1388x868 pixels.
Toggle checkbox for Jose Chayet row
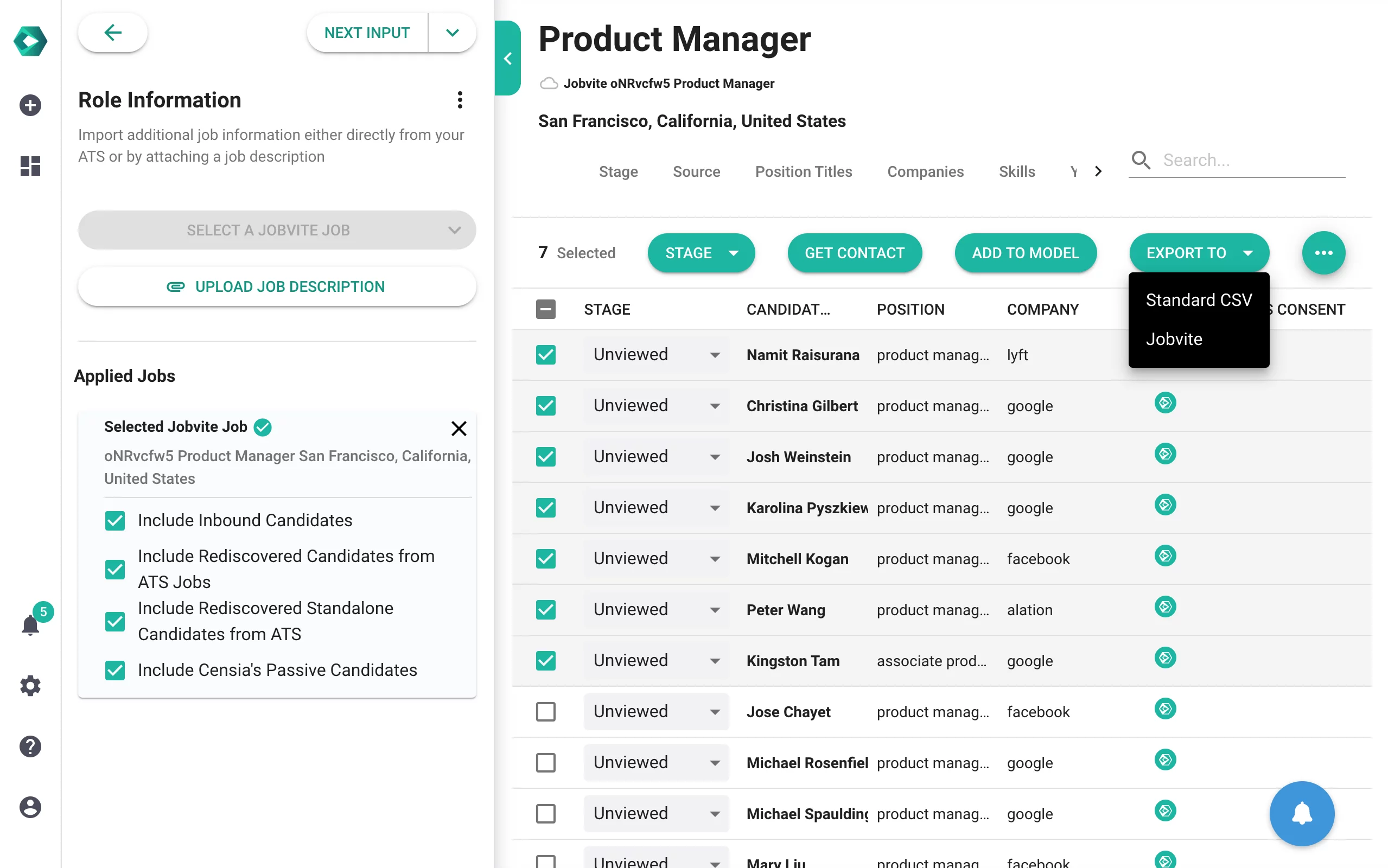[546, 712]
